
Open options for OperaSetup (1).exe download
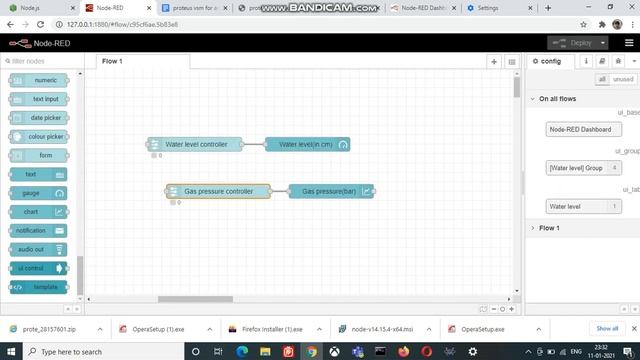[x=210, y=329]
